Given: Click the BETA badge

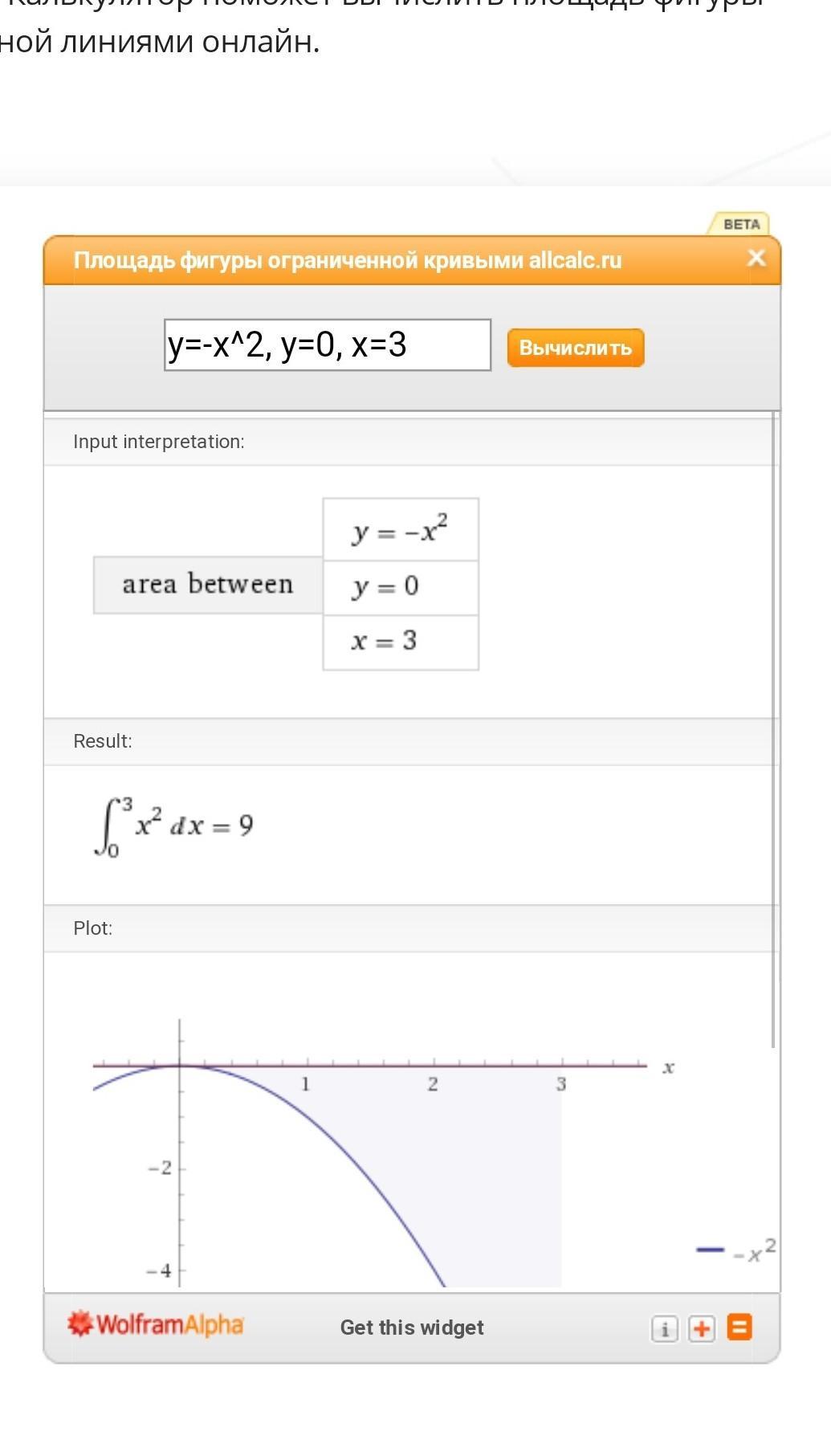Looking at the screenshot, I should [741, 224].
